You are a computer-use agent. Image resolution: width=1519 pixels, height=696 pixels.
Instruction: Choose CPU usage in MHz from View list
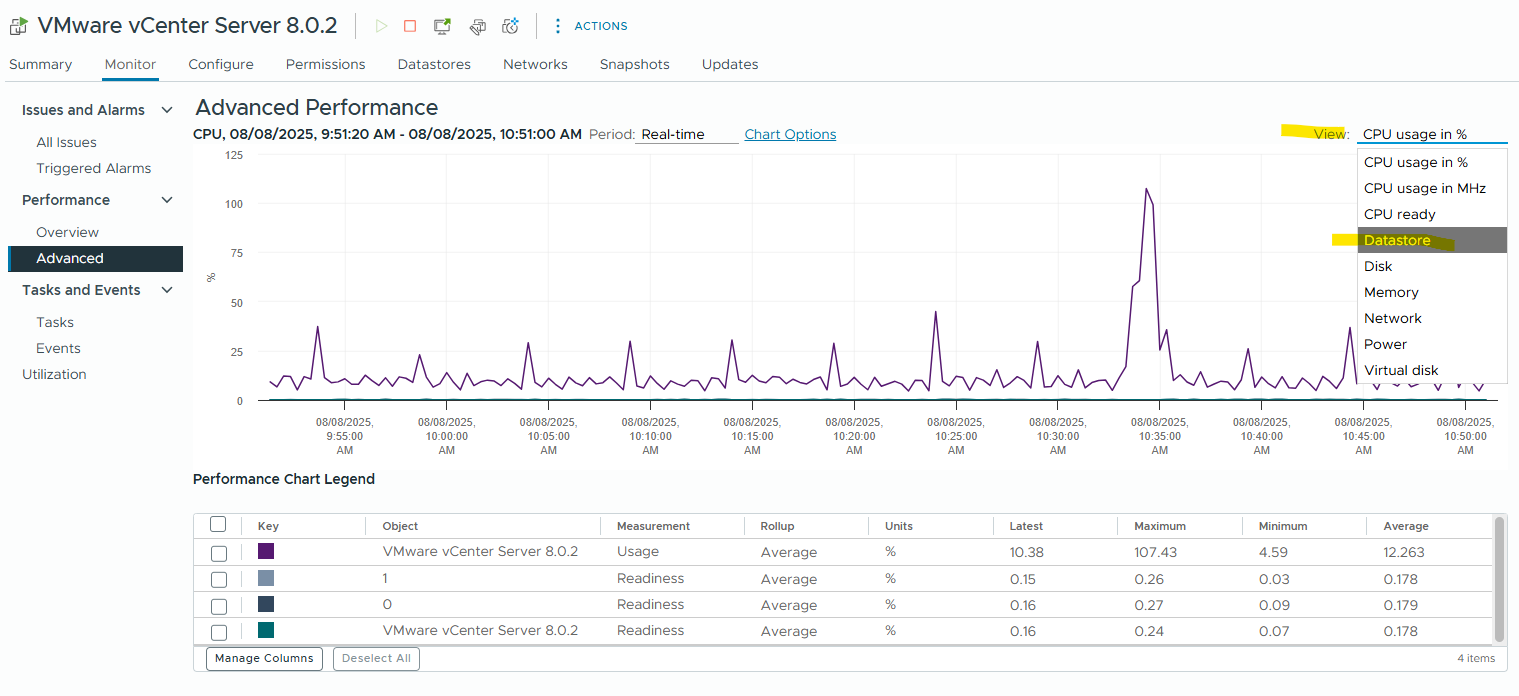click(1432, 188)
